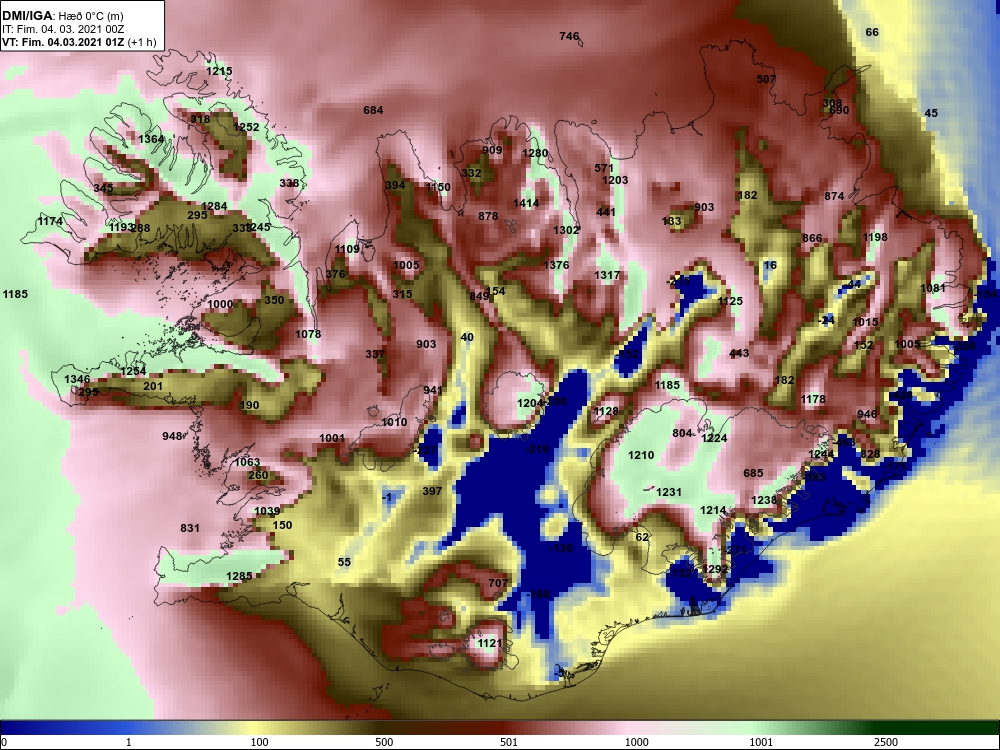Click the map value '345'

(103, 188)
